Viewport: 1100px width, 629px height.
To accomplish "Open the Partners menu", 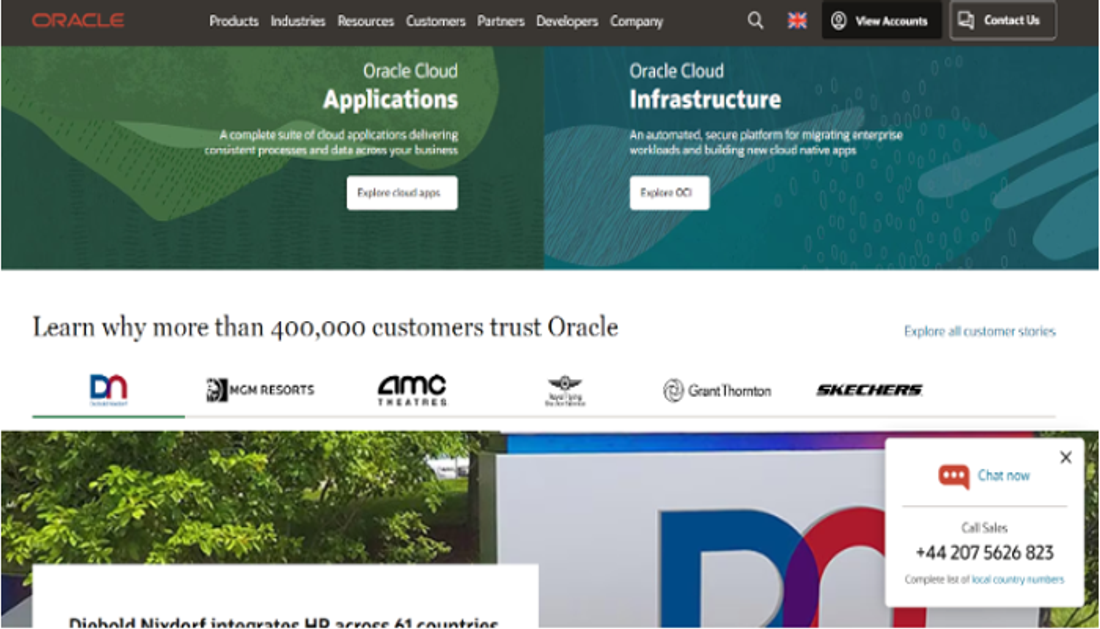I will 501,21.
